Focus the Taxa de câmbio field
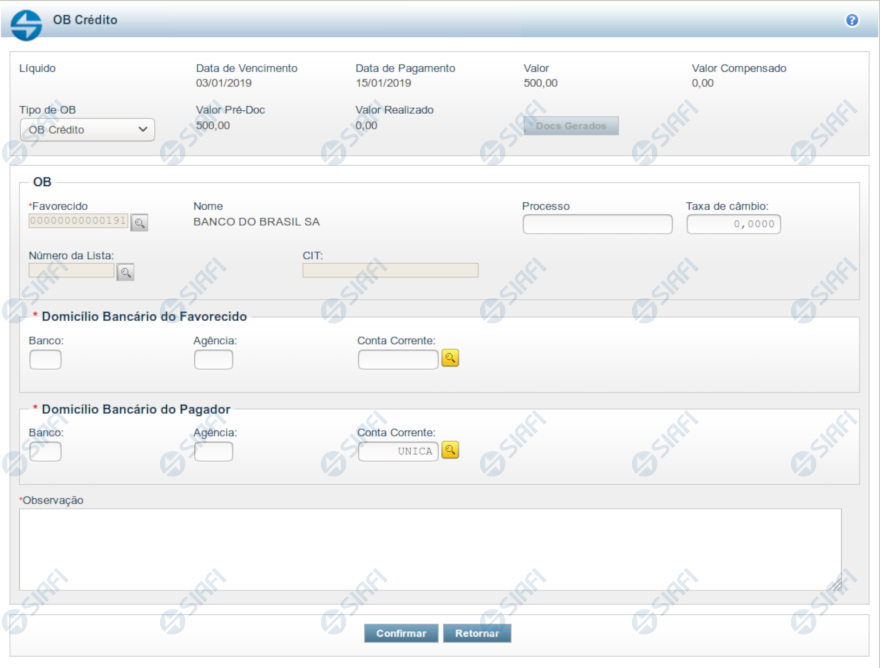 tap(733, 224)
